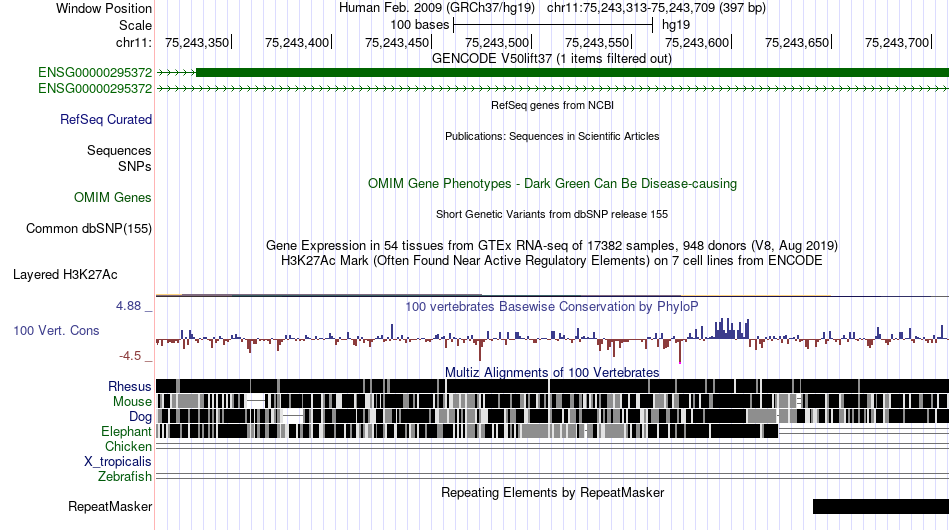Click the Layered H3K27Ac track label

(65, 274)
